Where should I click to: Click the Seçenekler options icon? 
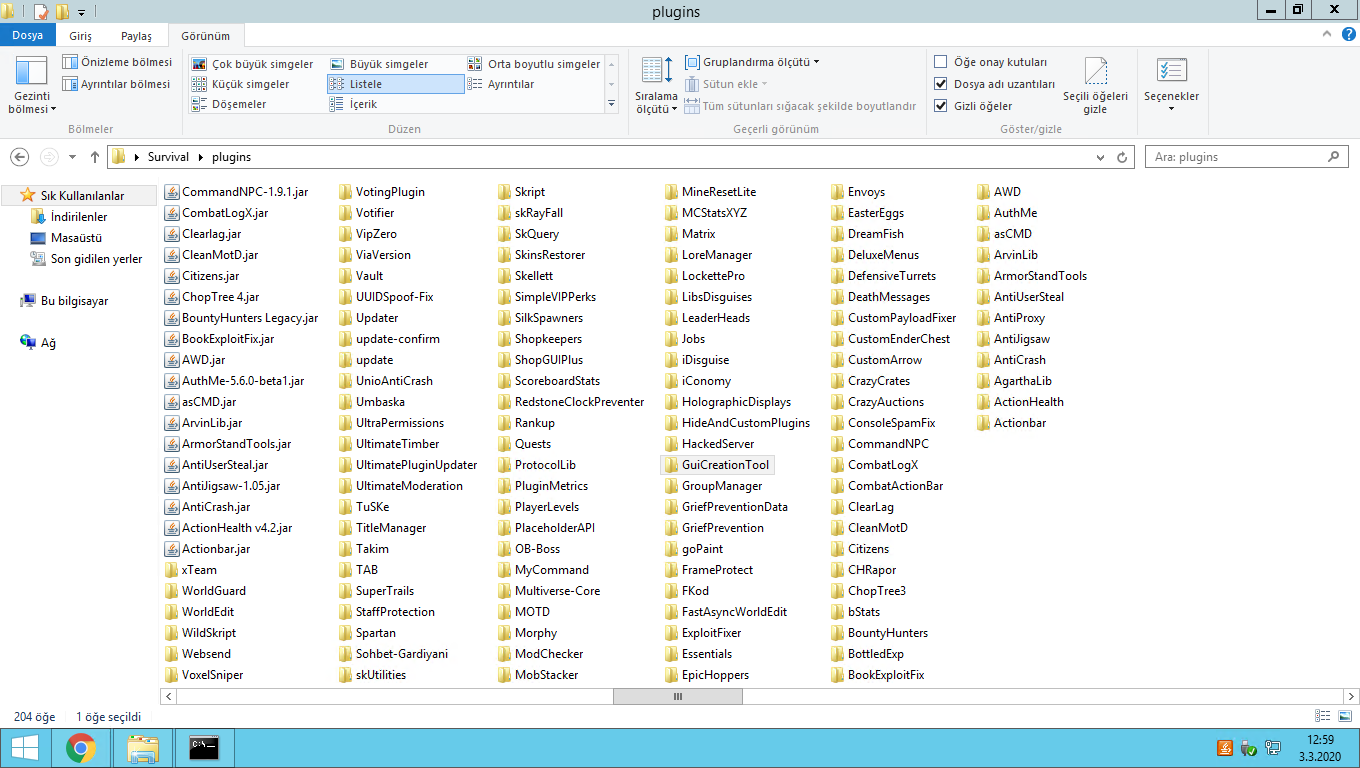click(1171, 70)
